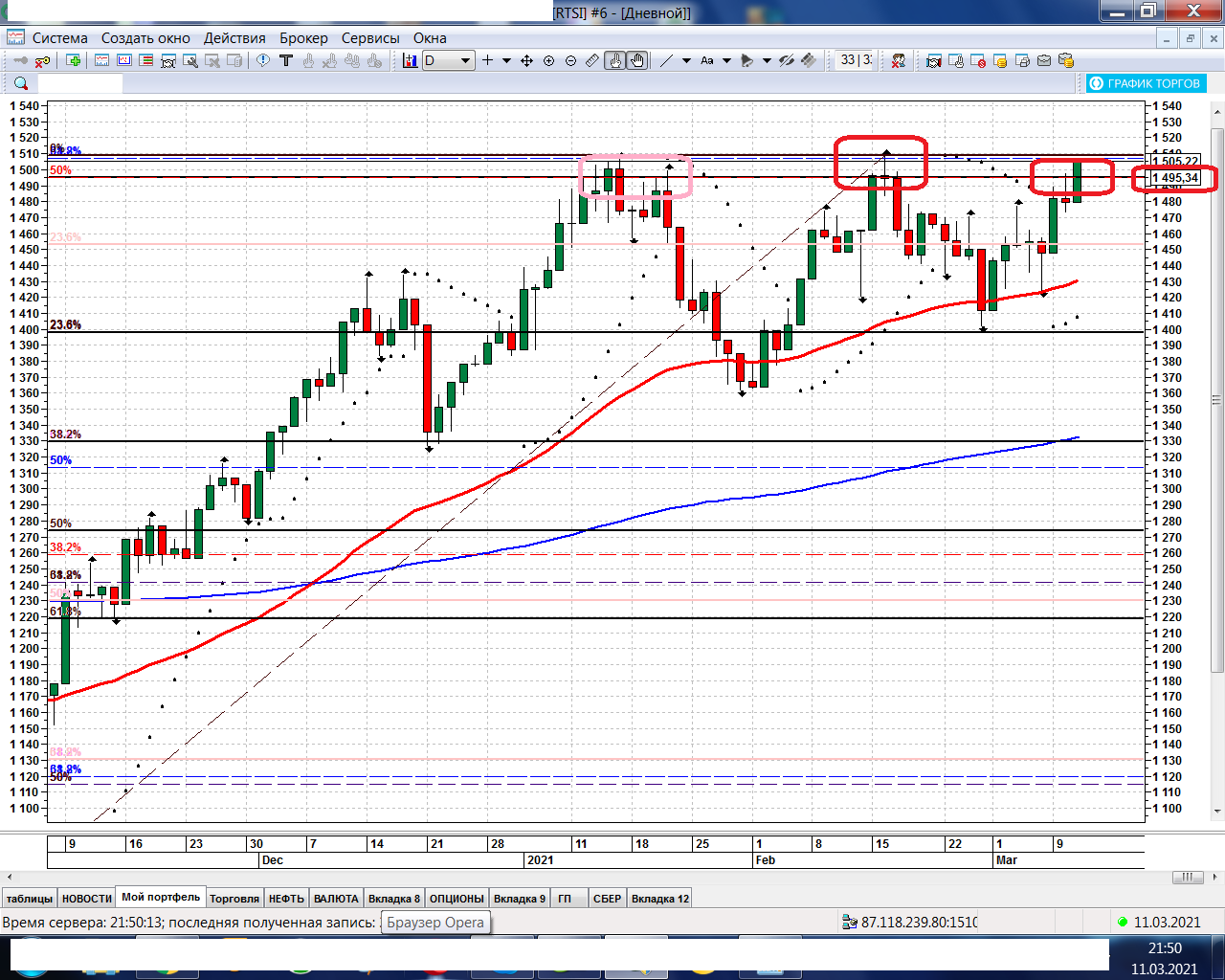
Task: Click the grey connect key icon
Action: pos(20,60)
